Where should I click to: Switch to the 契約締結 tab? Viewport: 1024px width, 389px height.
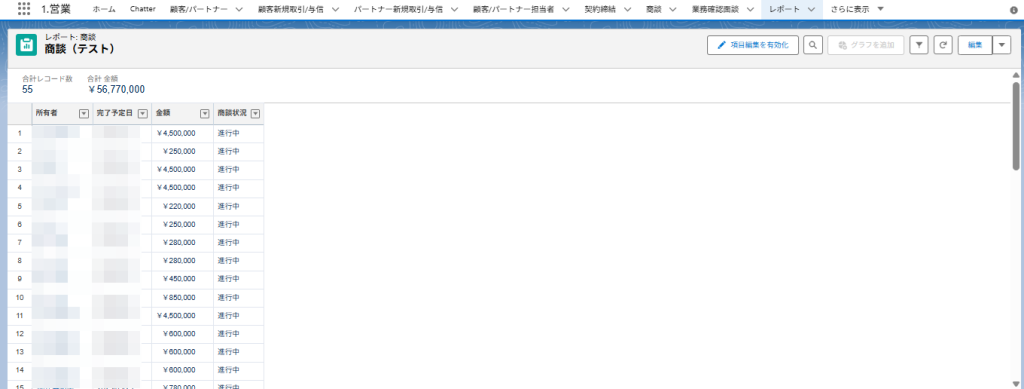(600, 9)
